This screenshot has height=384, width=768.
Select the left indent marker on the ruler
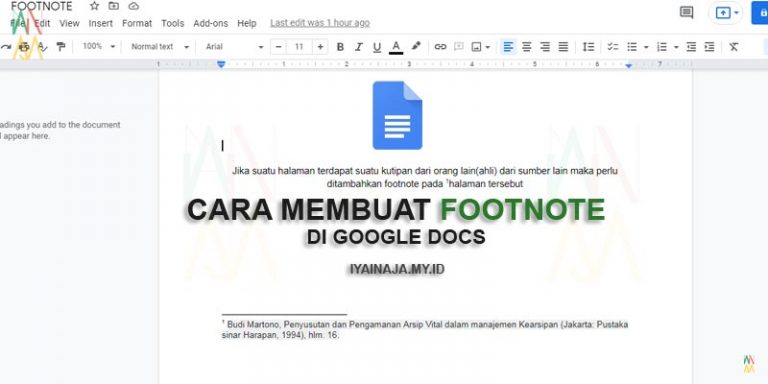(x=221, y=64)
